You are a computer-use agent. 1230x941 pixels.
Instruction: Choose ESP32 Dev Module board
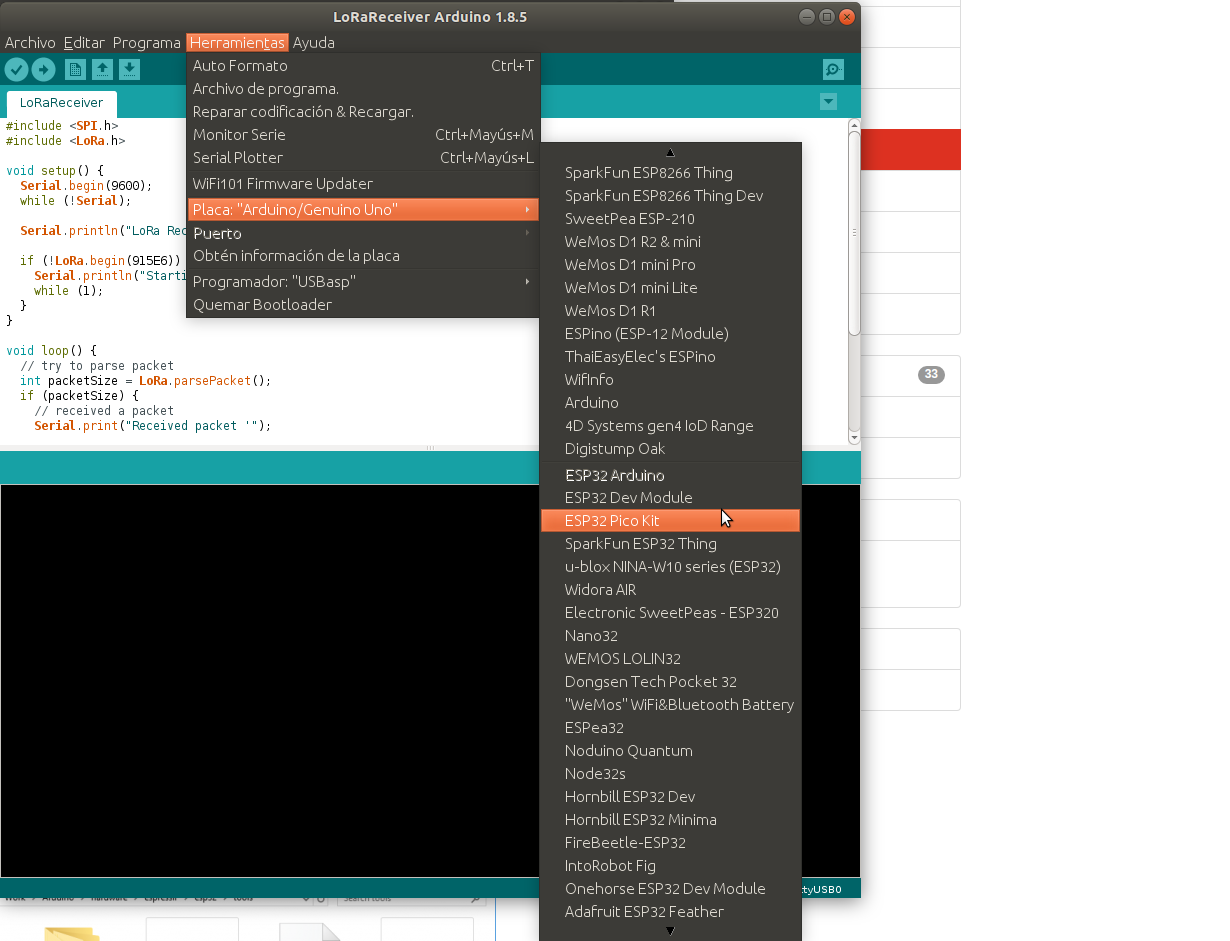[670, 498]
